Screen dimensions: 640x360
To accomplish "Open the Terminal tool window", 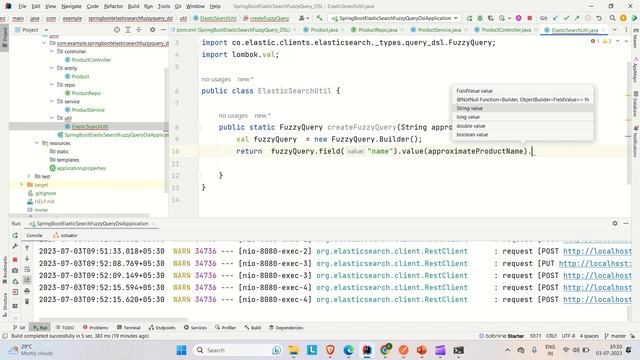I will [129, 328].
